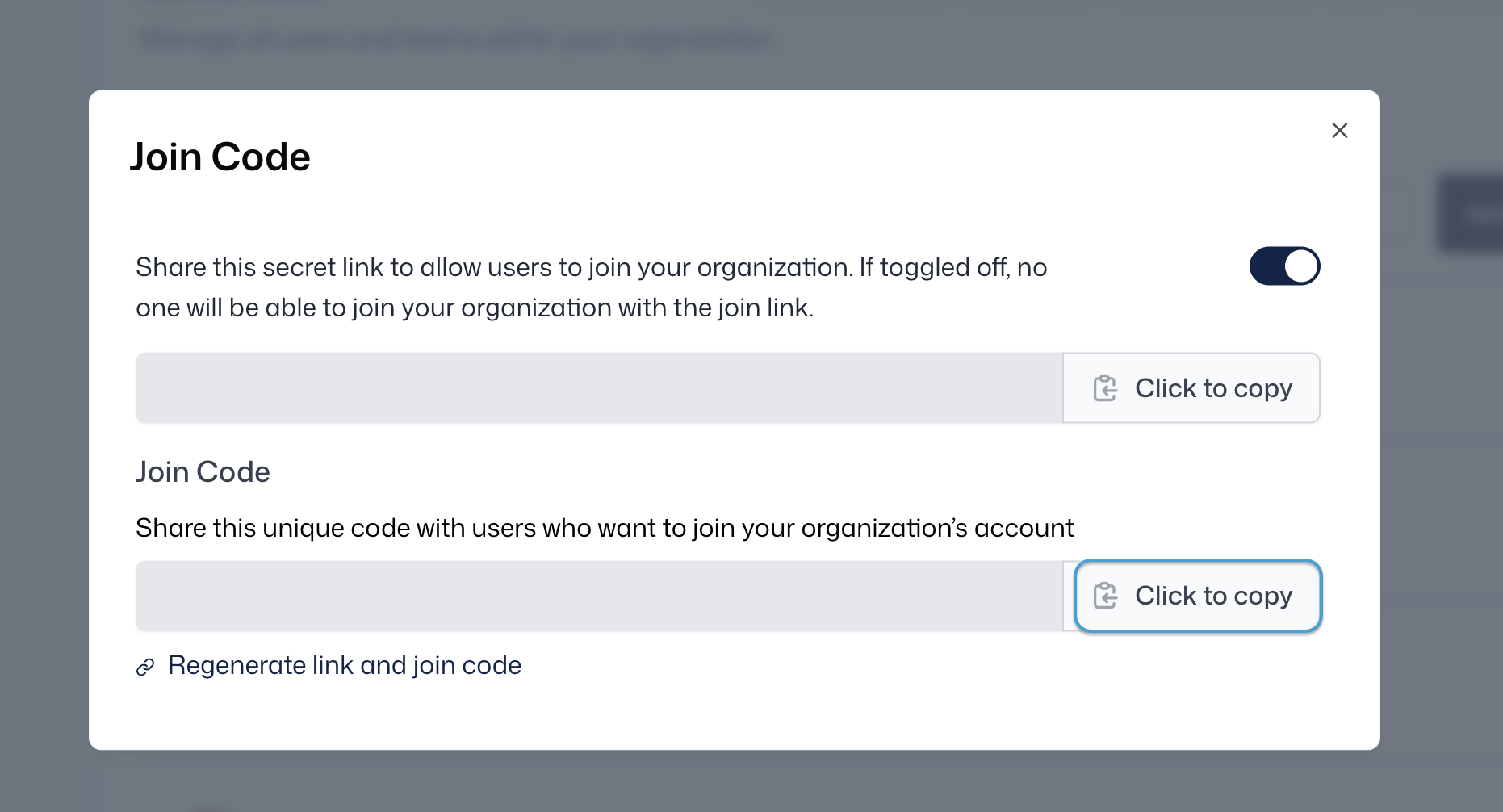Open the Regenerate link and join code option
This screenshot has width=1503, height=812.
pos(345,665)
